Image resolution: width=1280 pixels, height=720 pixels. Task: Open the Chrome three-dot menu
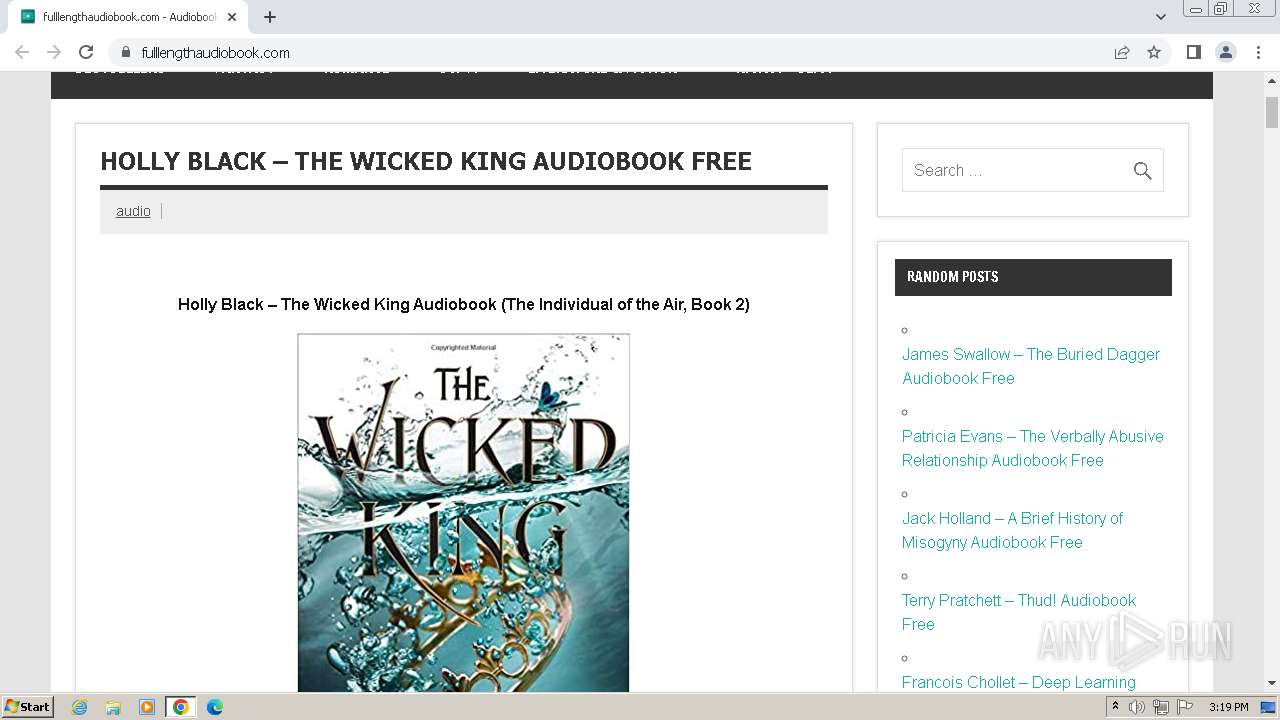pyautogui.click(x=1258, y=52)
